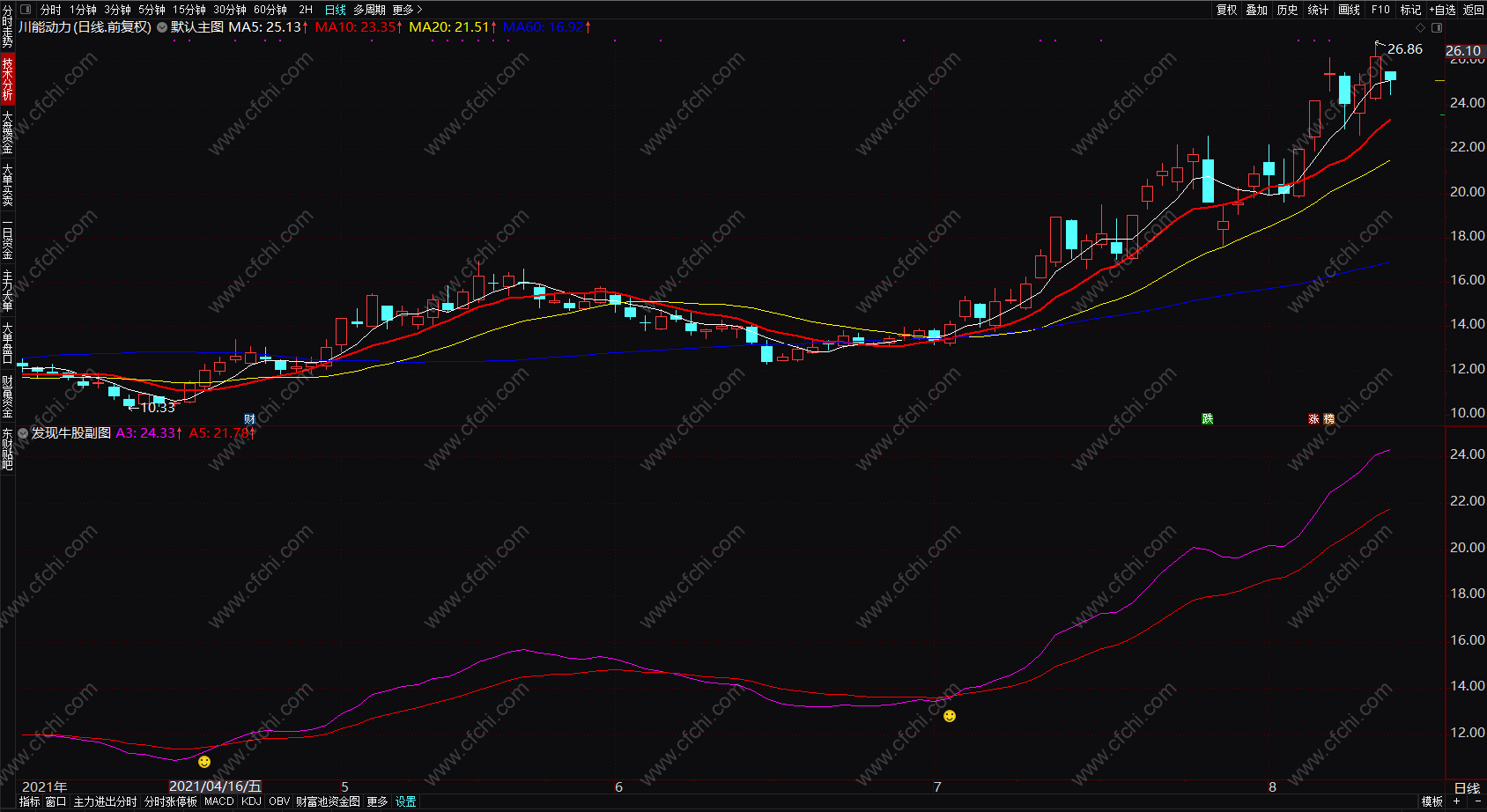Select the 30分钟 period

coord(230,10)
